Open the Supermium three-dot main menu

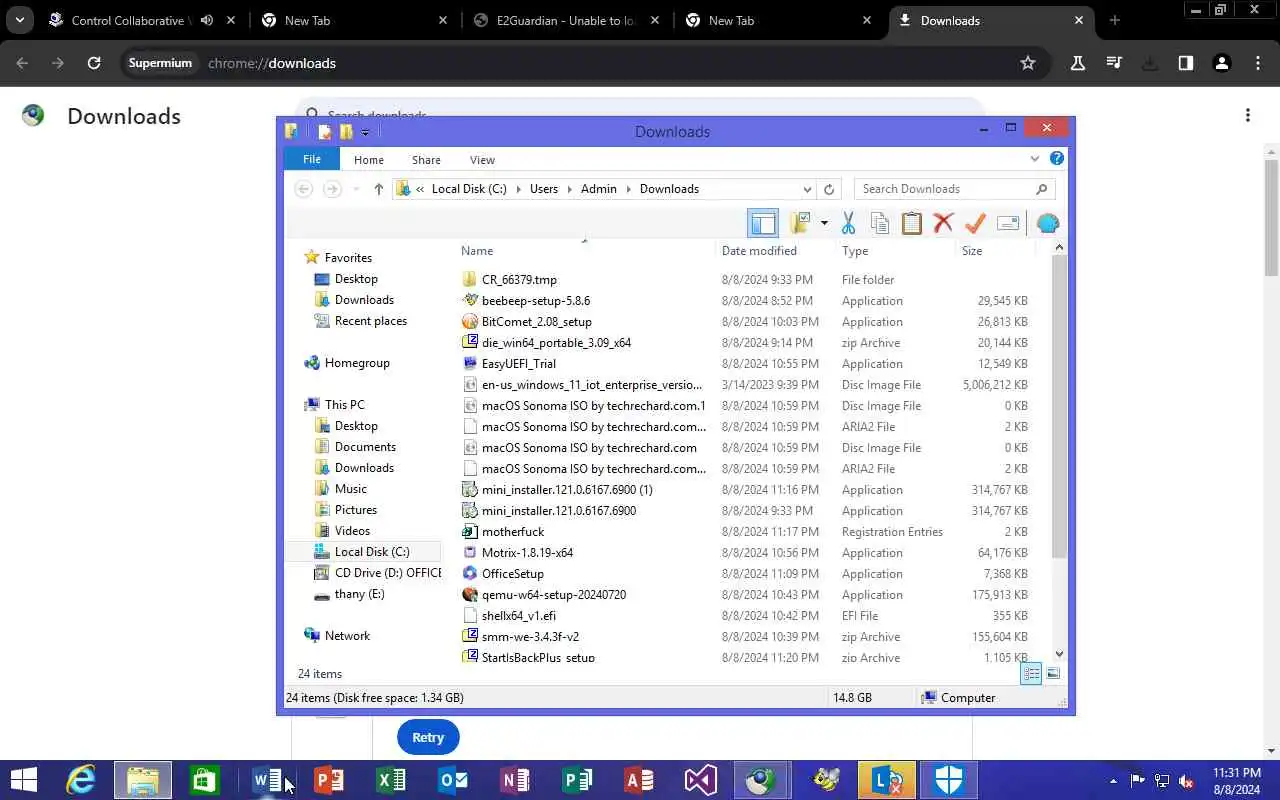click(1258, 63)
